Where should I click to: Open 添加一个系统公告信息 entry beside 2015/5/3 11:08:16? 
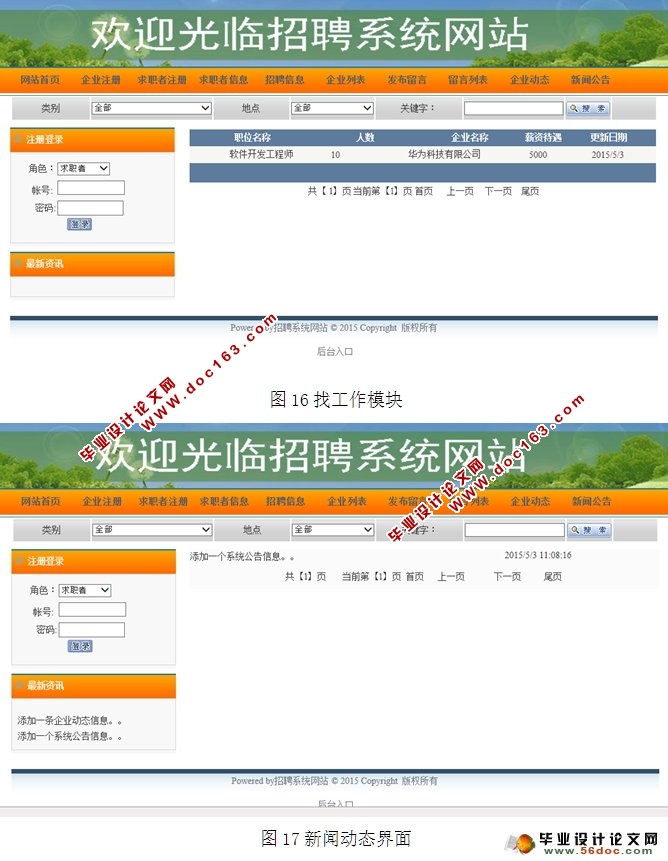(242, 557)
